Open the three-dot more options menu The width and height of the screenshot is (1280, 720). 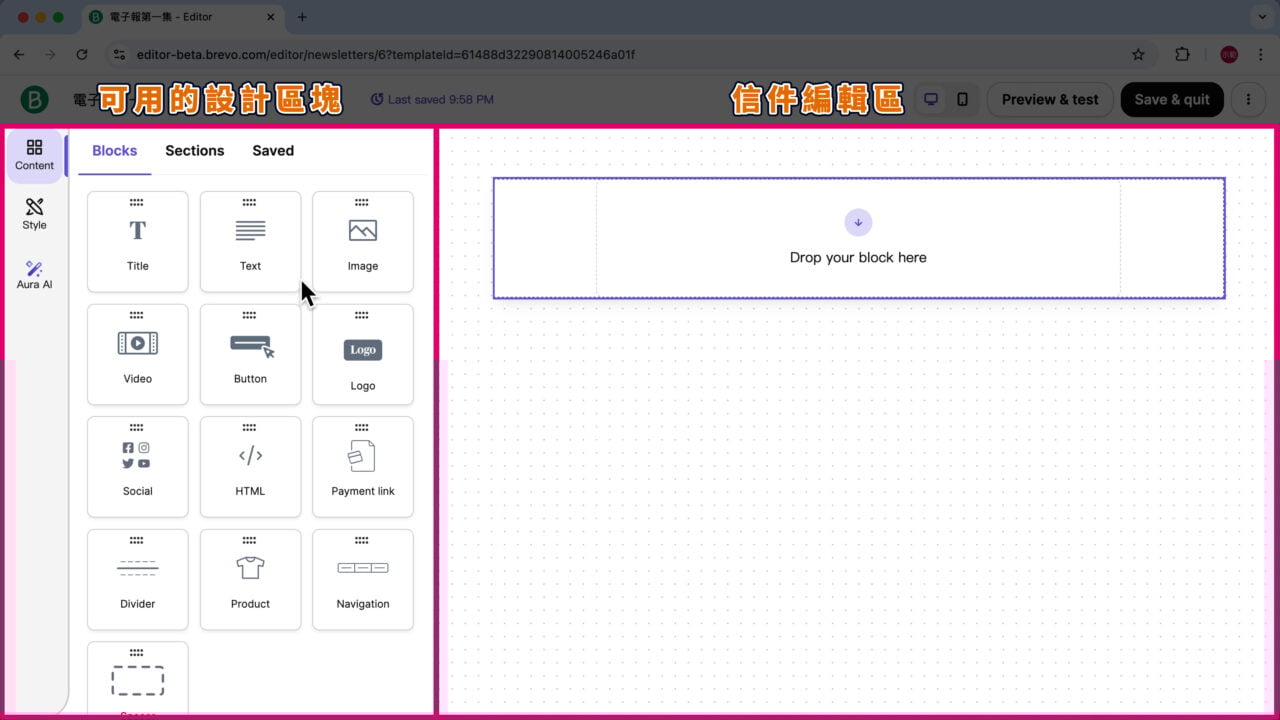click(1248, 100)
